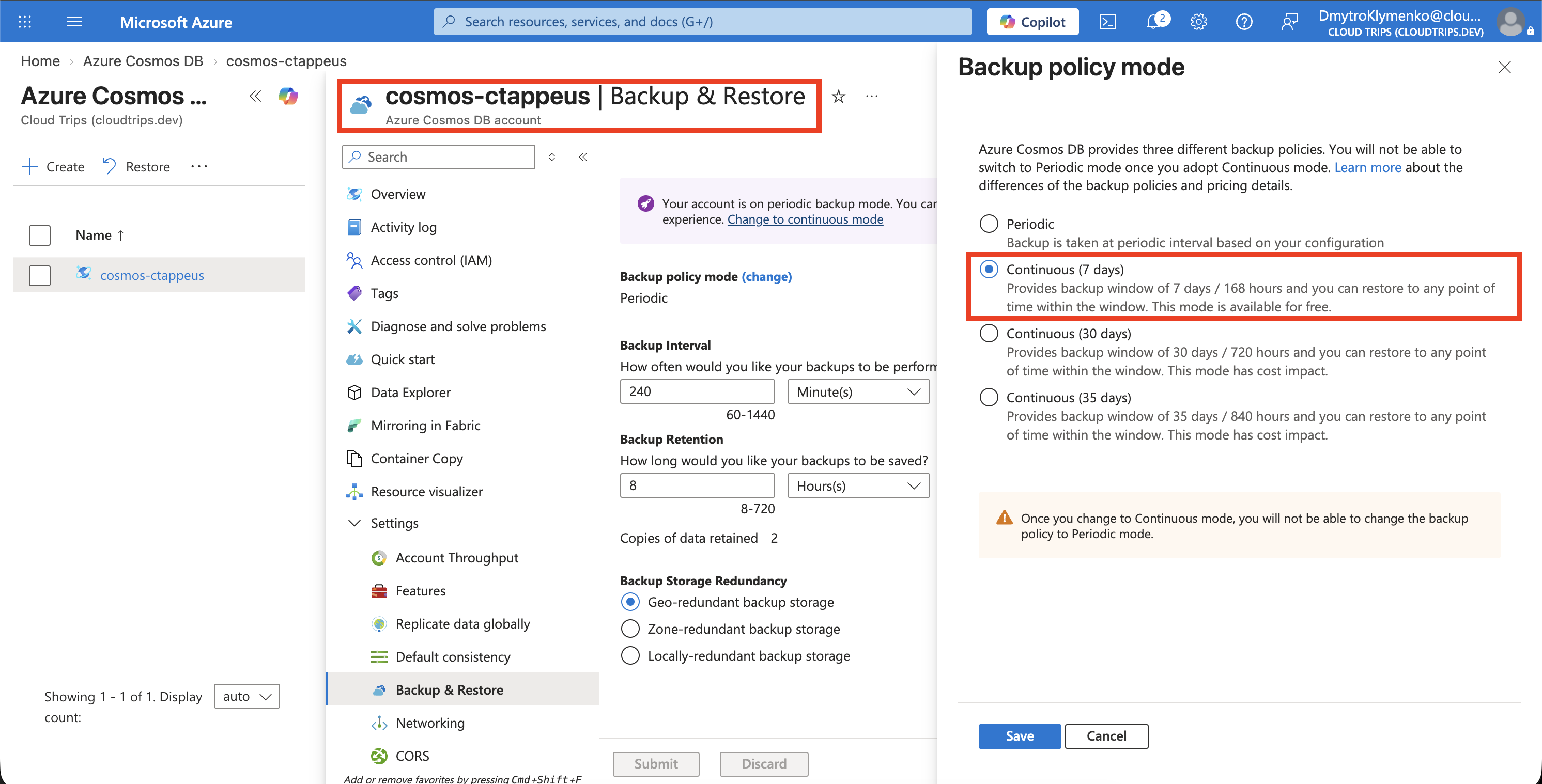The width and height of the screenshot is (1542, 784).
Task: Click the Copilot icon beside Azure Cosmos title
Action: tap(288, 96)
